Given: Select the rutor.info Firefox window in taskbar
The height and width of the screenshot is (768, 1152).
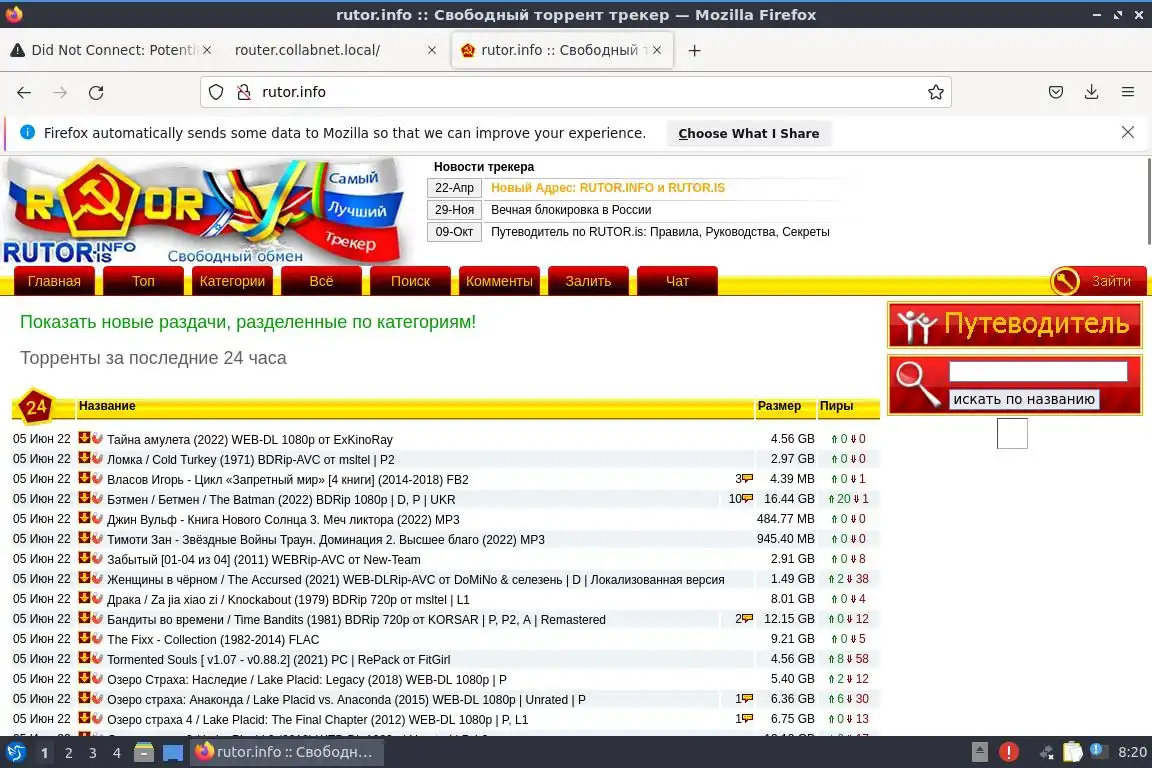Looking at the screenshot, I should pyautogui.click(x=286, y=752).
